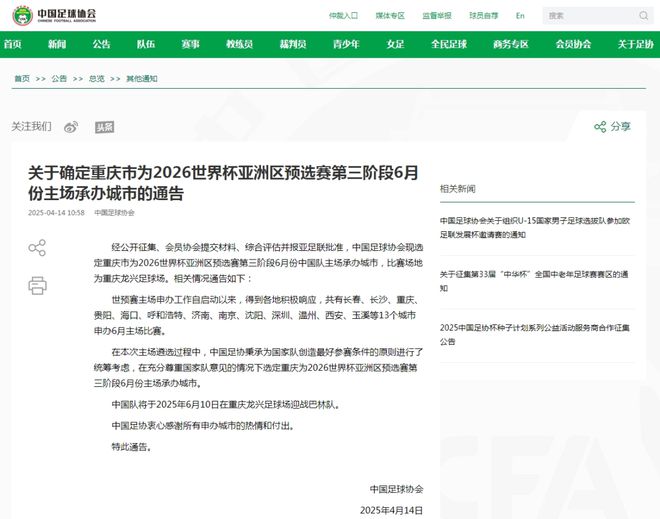Switch language with the En link
The width and height of the screenshot is (660, 519).
pos(520,16)
